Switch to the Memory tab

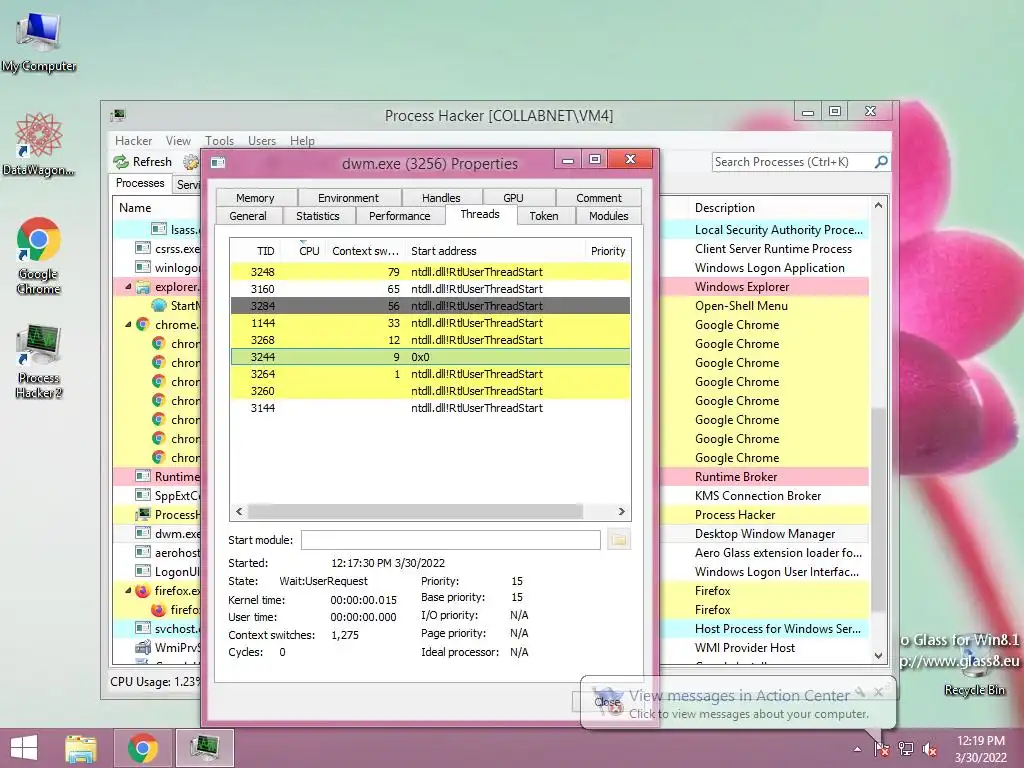coord(255,198)
